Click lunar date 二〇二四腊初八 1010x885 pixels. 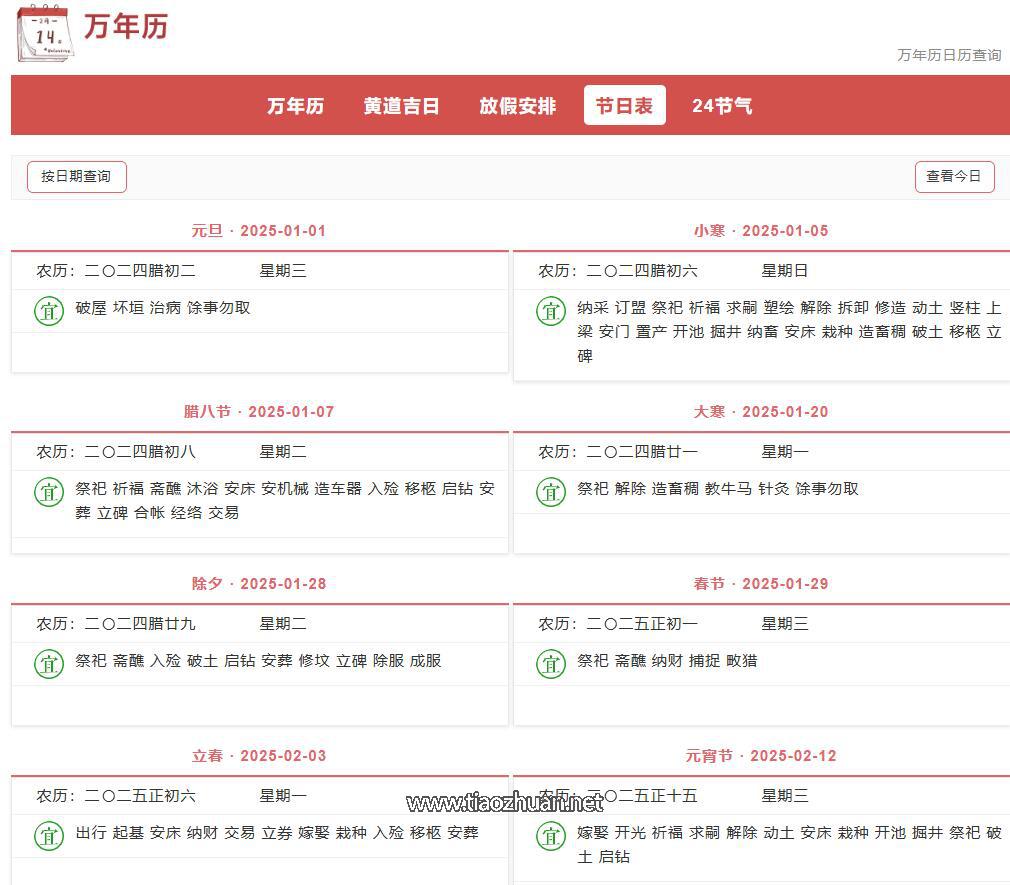point(140,452)
